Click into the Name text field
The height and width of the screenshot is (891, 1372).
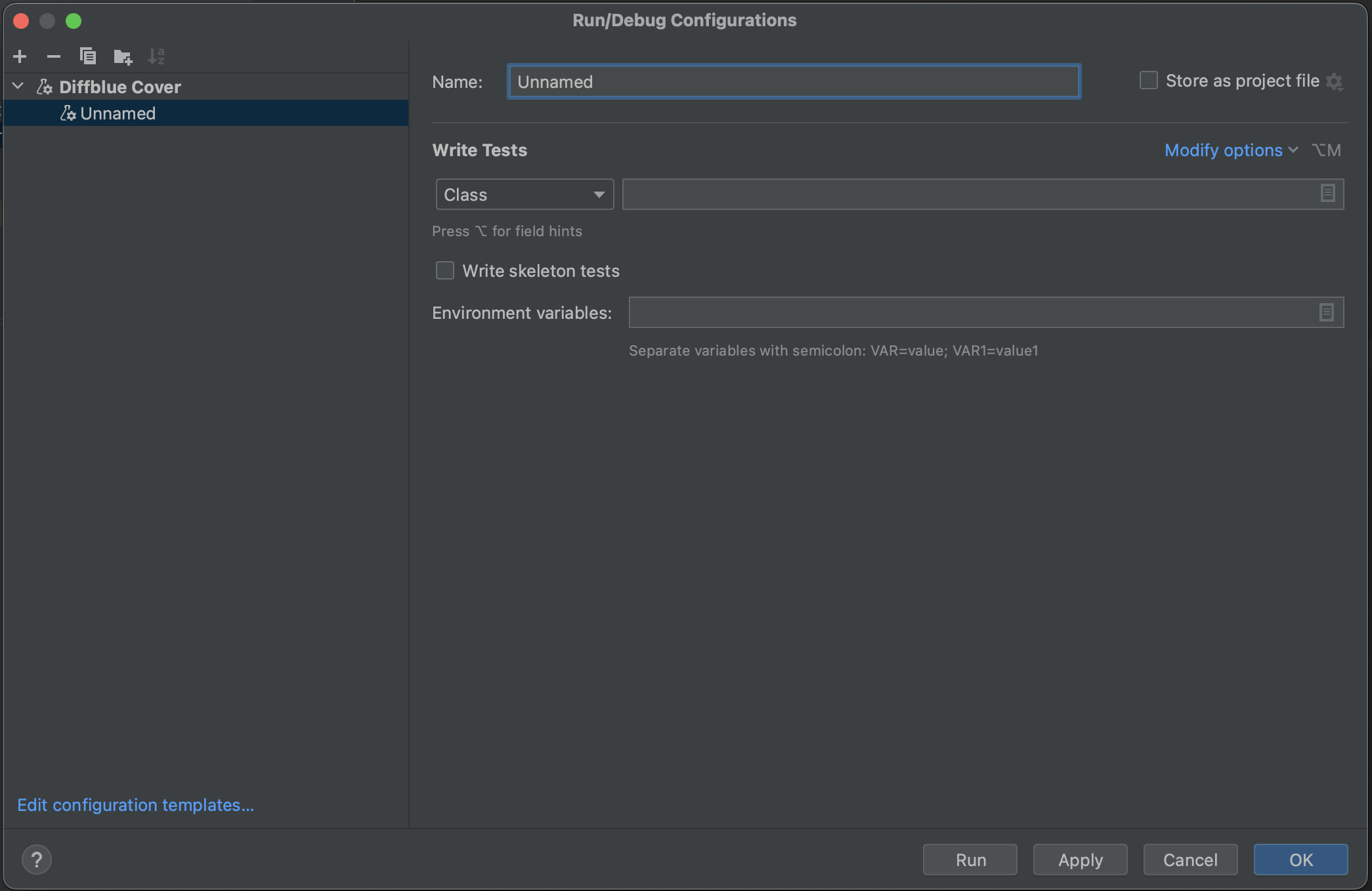pyautogui.click(x=793, y=82)
